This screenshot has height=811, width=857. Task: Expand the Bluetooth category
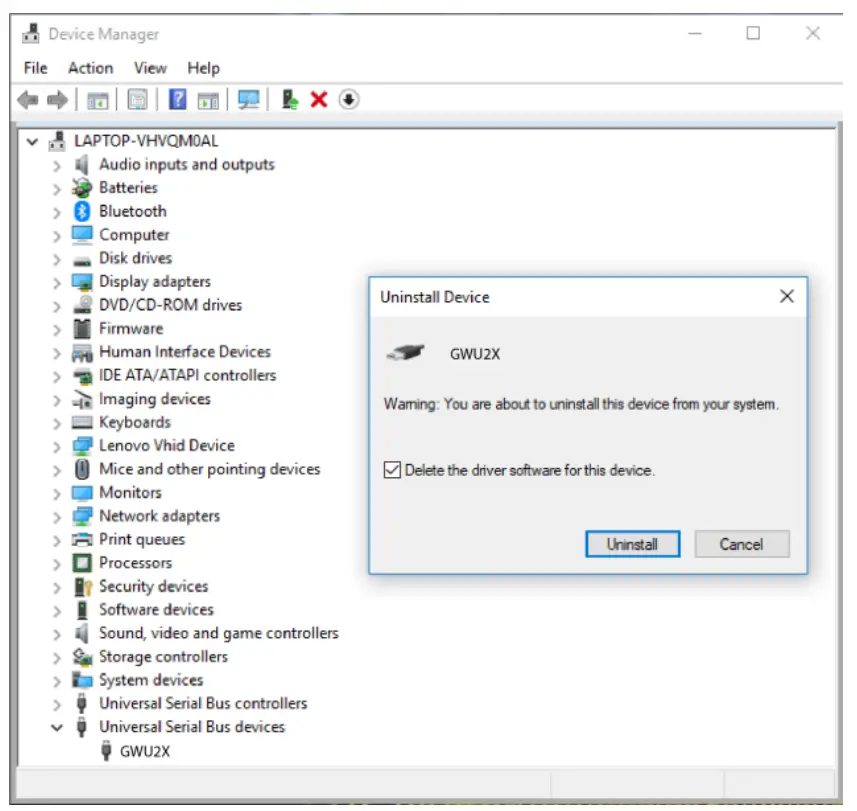coord(57,211)
